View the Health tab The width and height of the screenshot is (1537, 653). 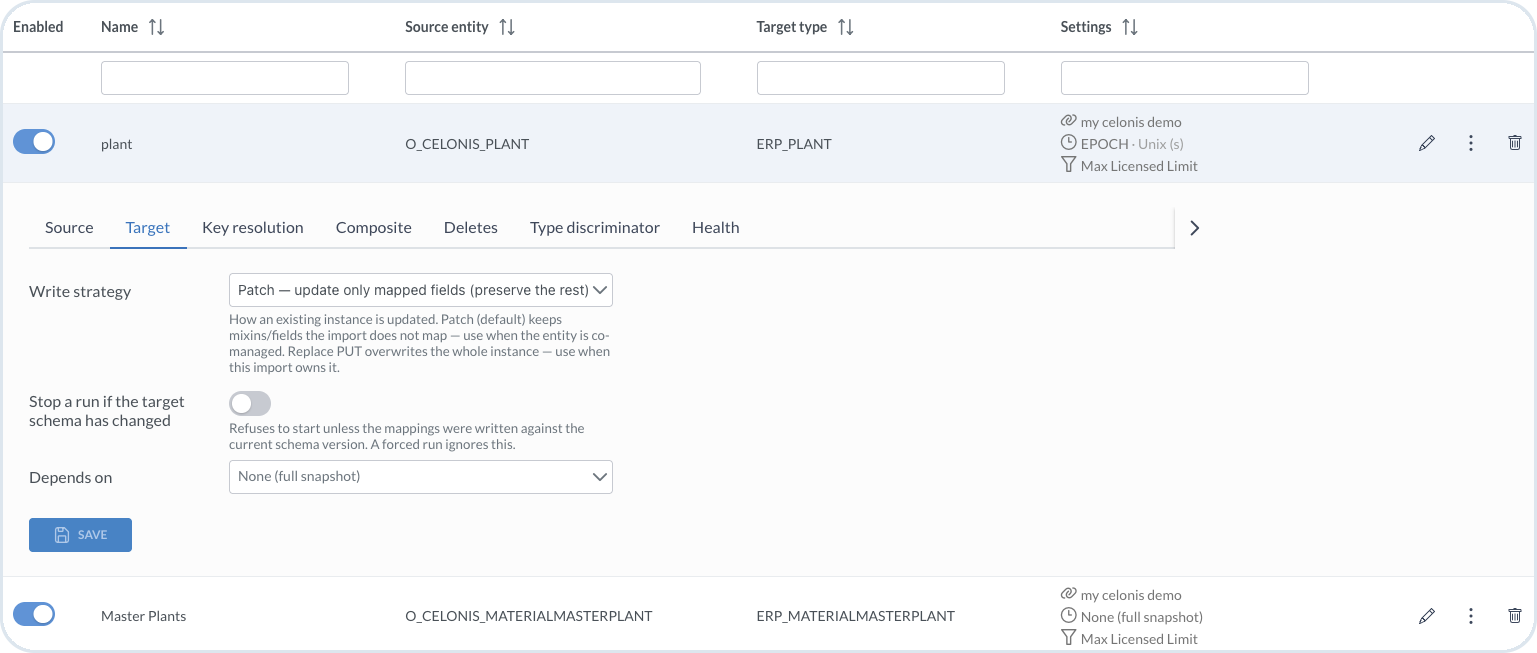[716, 228]
